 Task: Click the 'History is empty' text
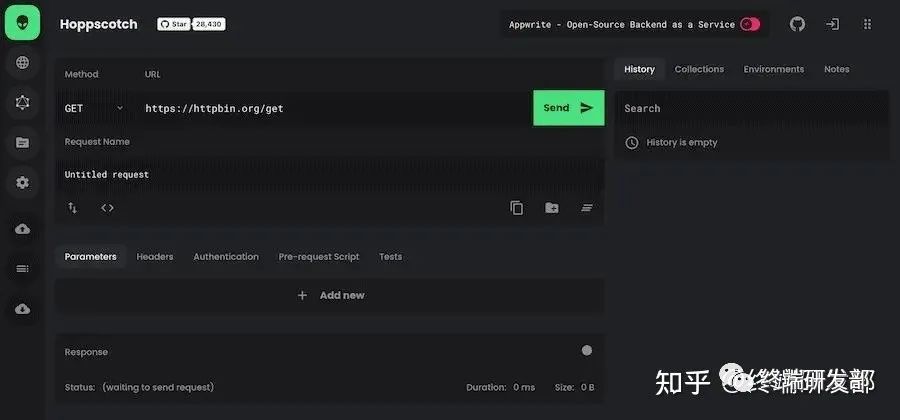pos(682,142)
